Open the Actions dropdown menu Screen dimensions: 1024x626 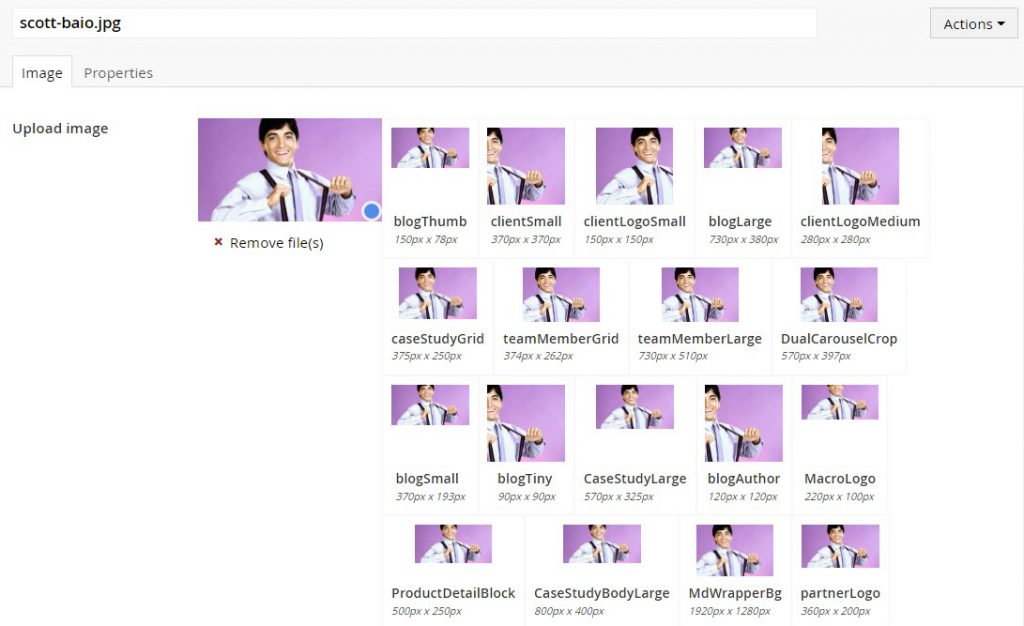click(x=973, y=24)
